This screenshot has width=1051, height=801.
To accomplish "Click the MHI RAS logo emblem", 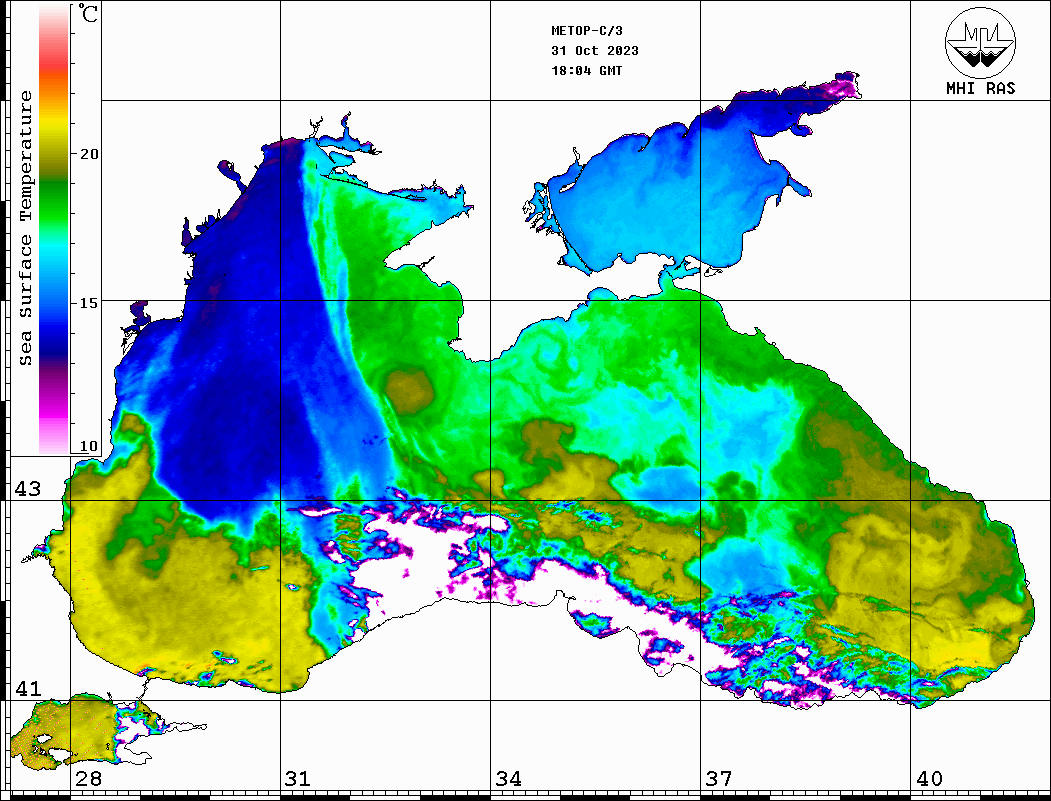I will click(x=980, y=42).
